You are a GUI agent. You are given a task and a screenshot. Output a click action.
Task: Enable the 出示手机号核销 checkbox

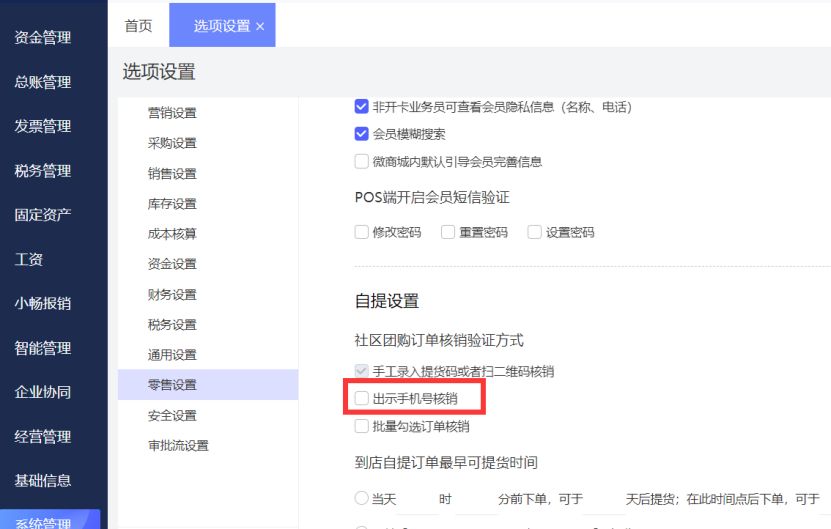point(362,399)
